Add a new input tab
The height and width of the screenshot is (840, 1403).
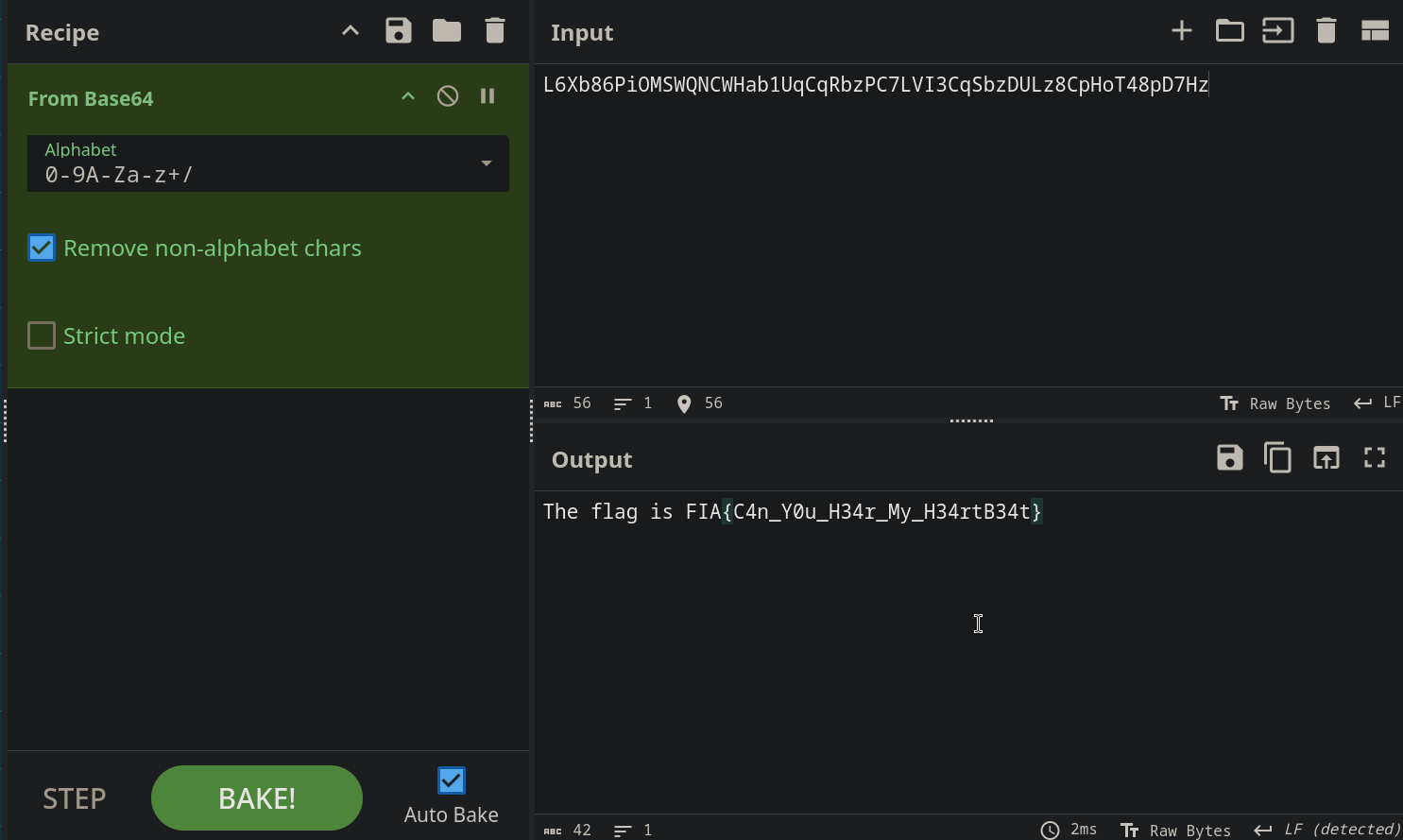point(1181,31)
